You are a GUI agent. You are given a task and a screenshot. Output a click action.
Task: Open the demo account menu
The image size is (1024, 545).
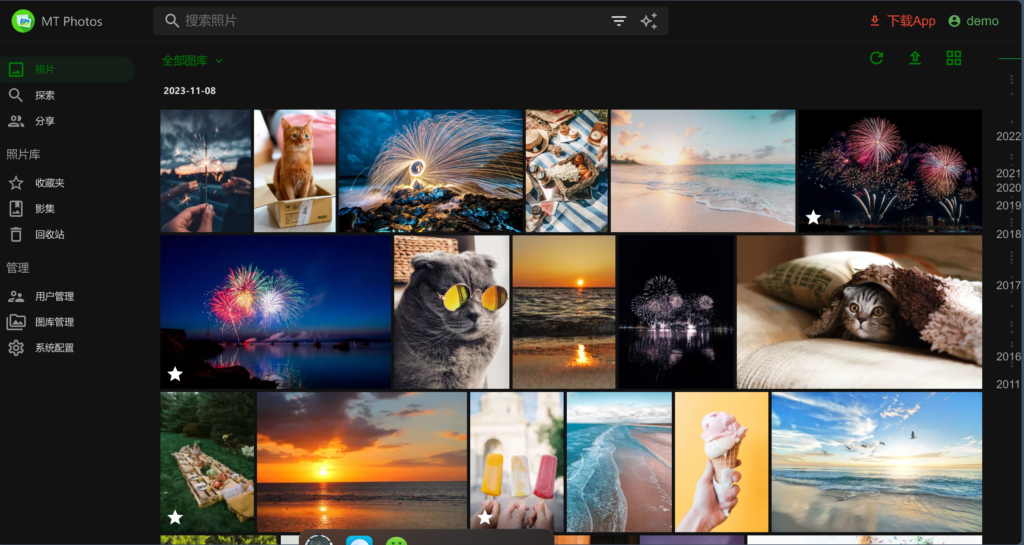point(973,21)
